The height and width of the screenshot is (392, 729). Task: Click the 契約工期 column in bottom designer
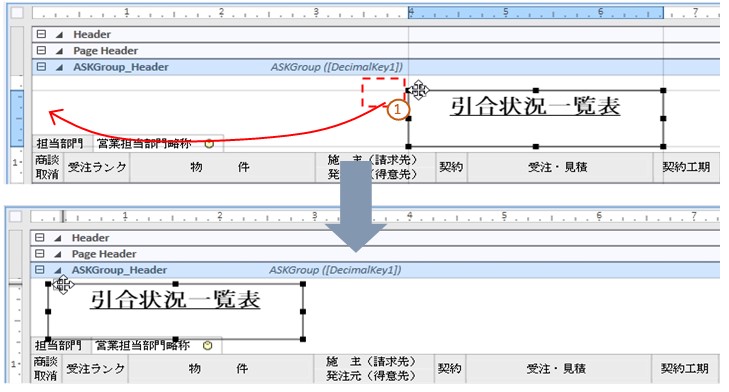point(685,369)
